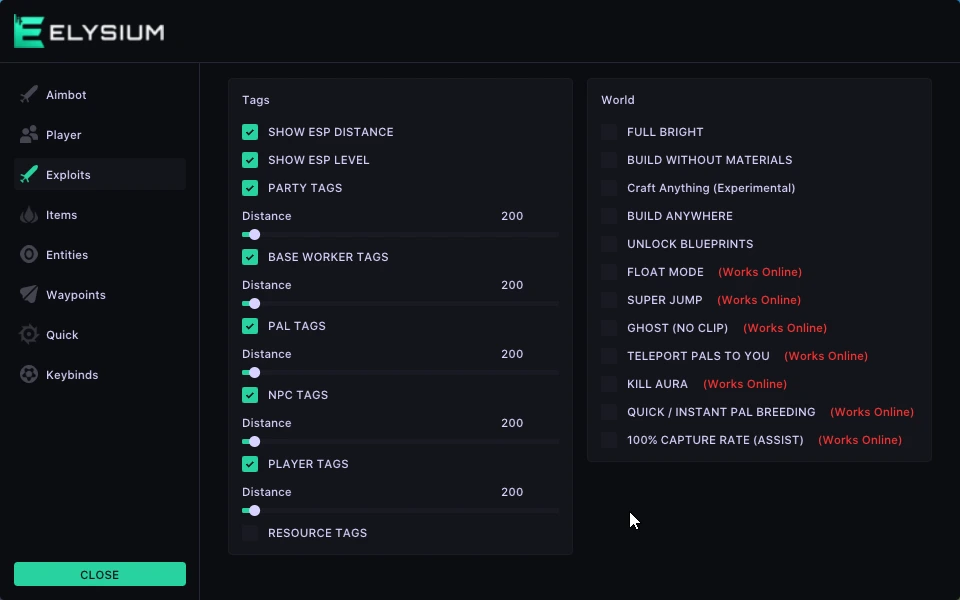Enable Build Without Materials
960x600 pixels.
point(609,160)
